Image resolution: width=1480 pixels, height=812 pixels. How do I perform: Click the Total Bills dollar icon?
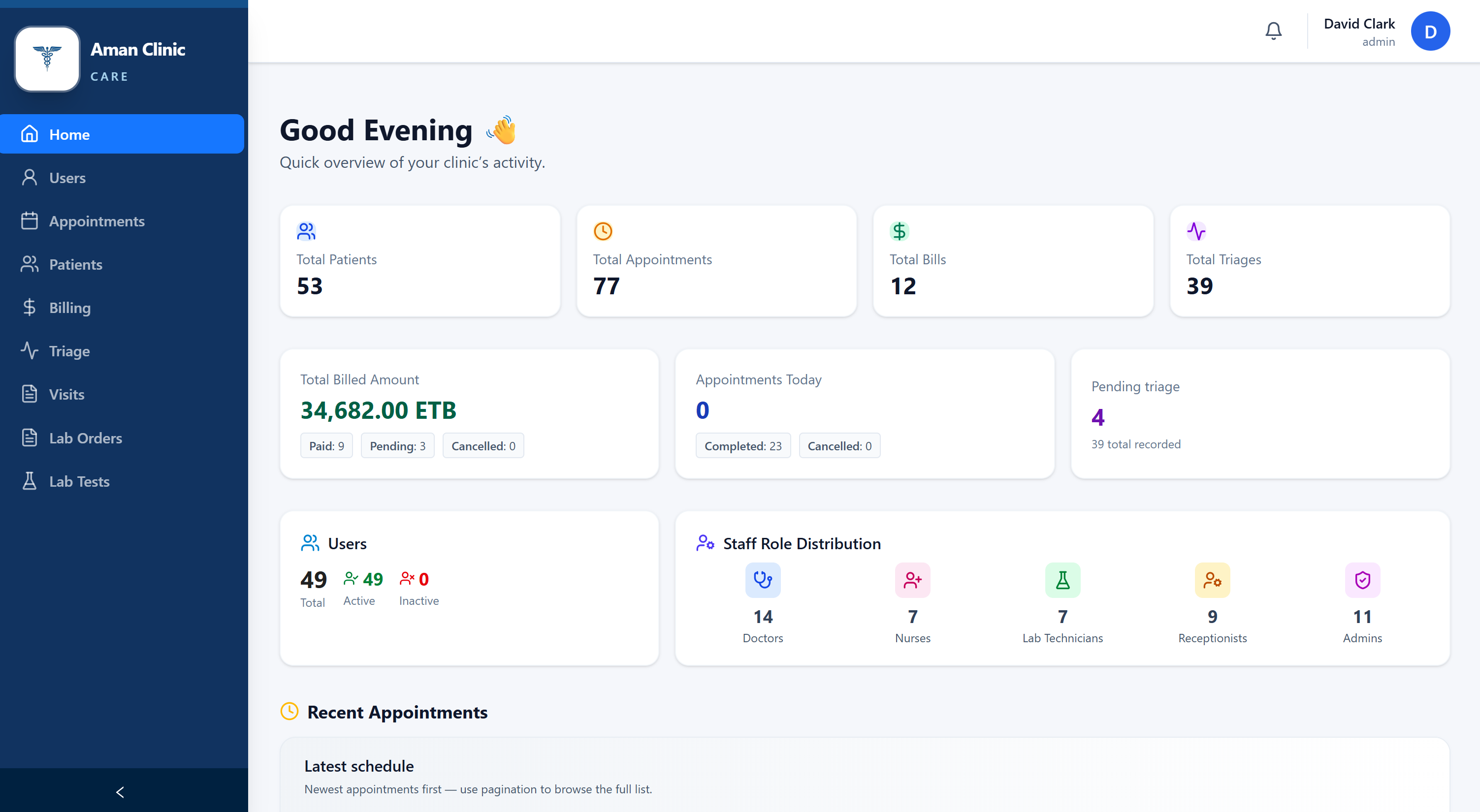click(899, 231)
